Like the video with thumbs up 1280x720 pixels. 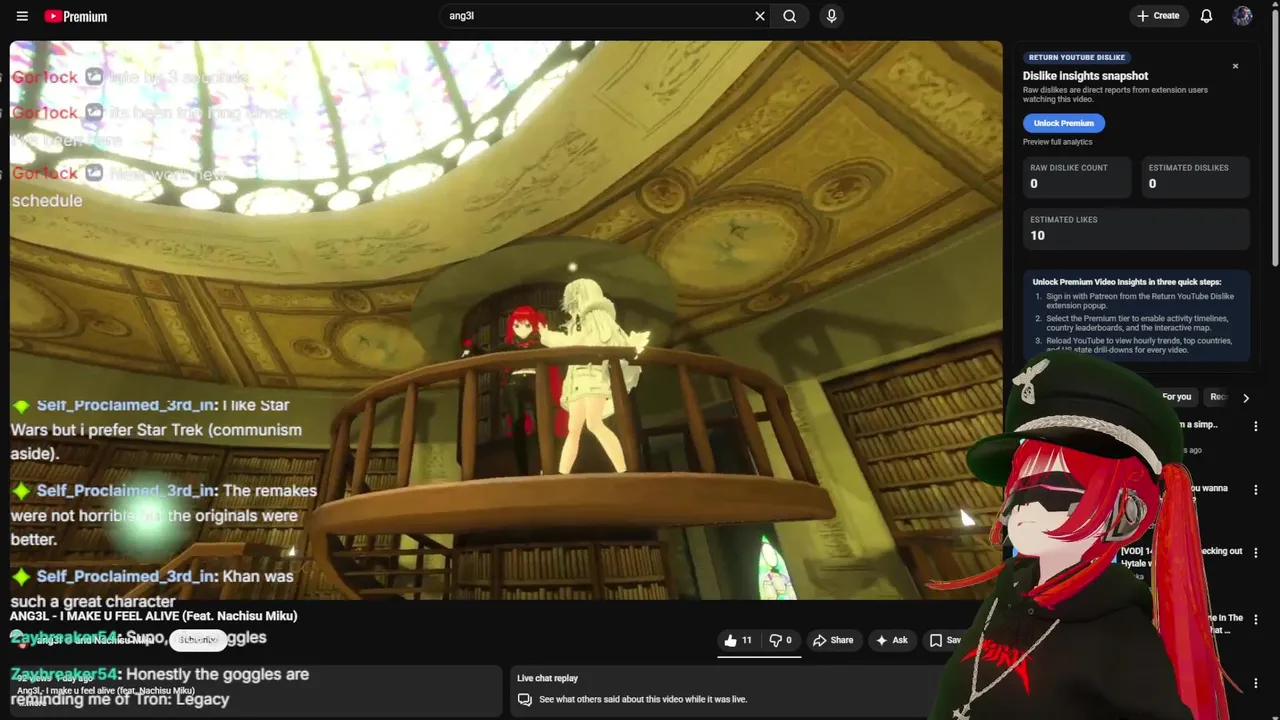point(738,640)
